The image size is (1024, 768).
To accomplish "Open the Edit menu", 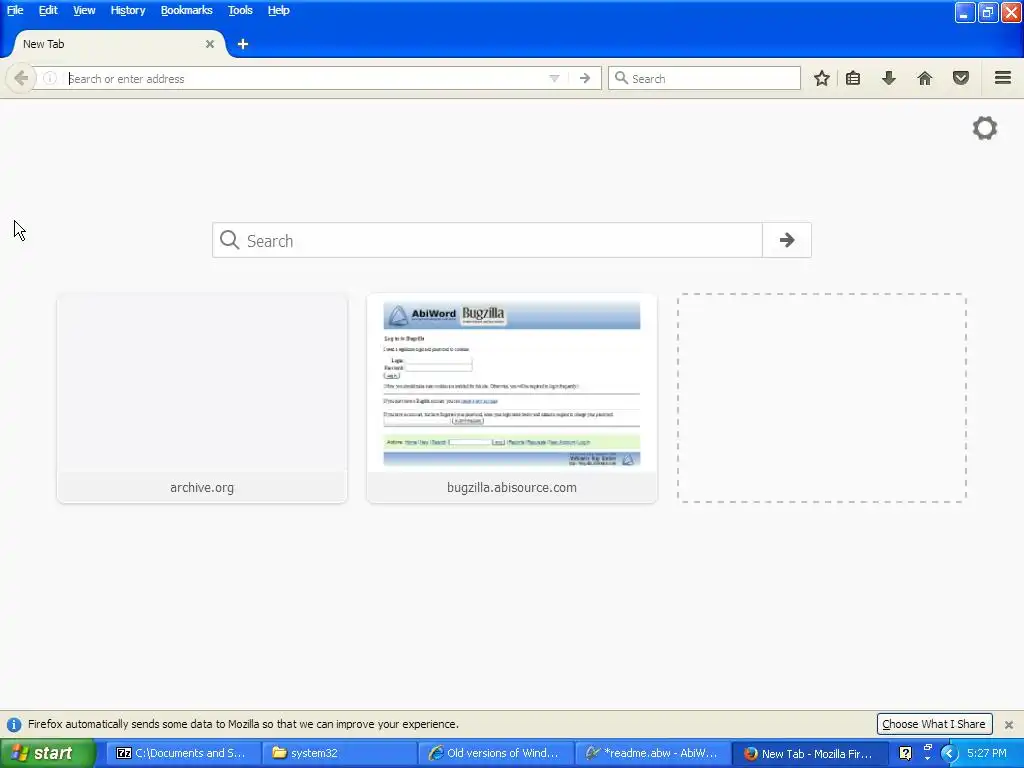I will click(48, 10).
